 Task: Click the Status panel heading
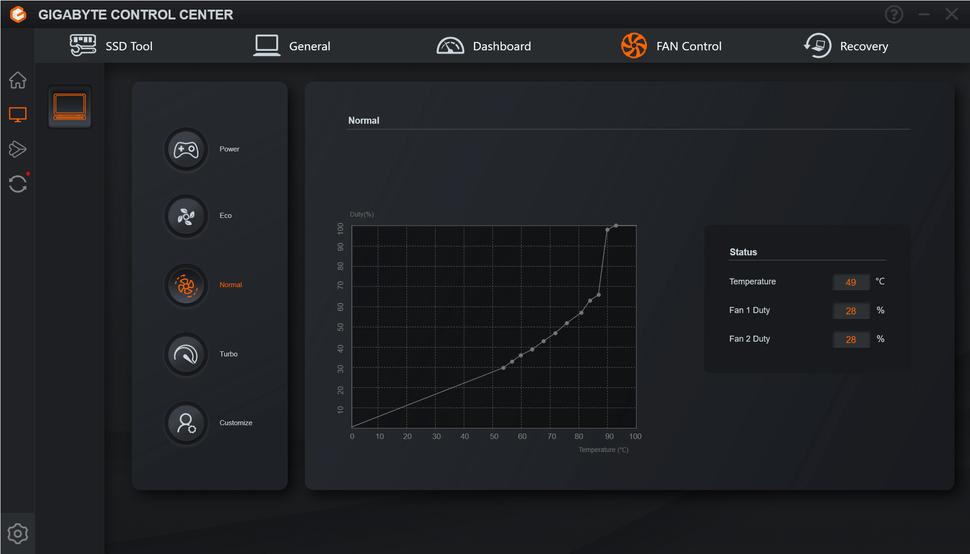743,252
